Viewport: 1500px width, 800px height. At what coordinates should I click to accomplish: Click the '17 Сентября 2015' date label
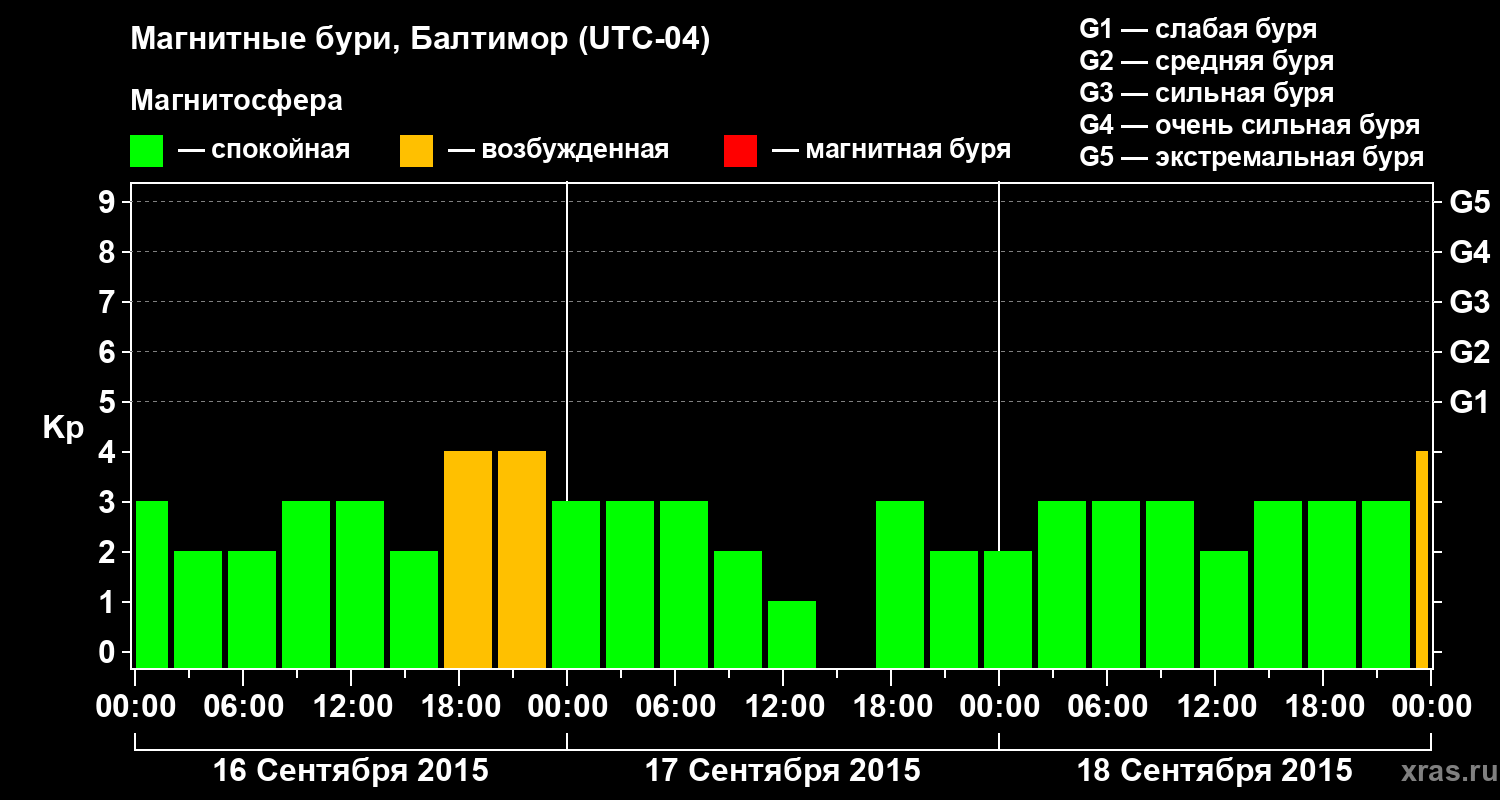pyautogui.click(x=783, y=771)
